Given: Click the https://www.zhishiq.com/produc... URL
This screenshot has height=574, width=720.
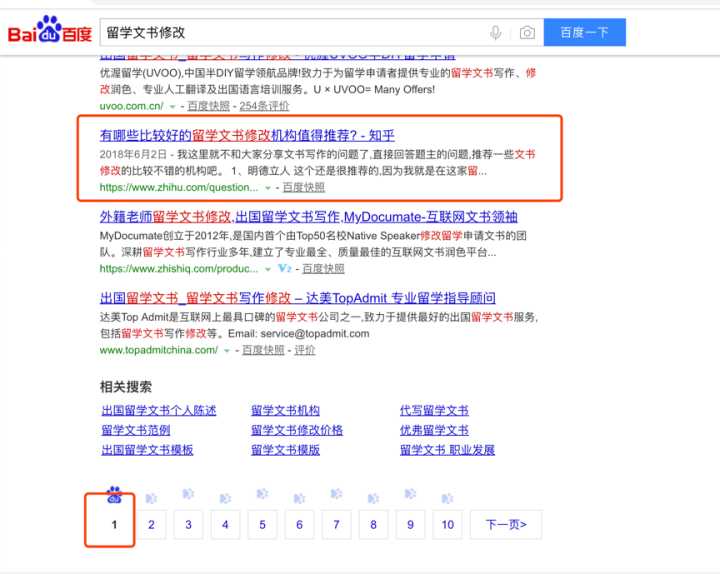Looking at the screenshot, I should pyautogui.click(x=179, y=269).
